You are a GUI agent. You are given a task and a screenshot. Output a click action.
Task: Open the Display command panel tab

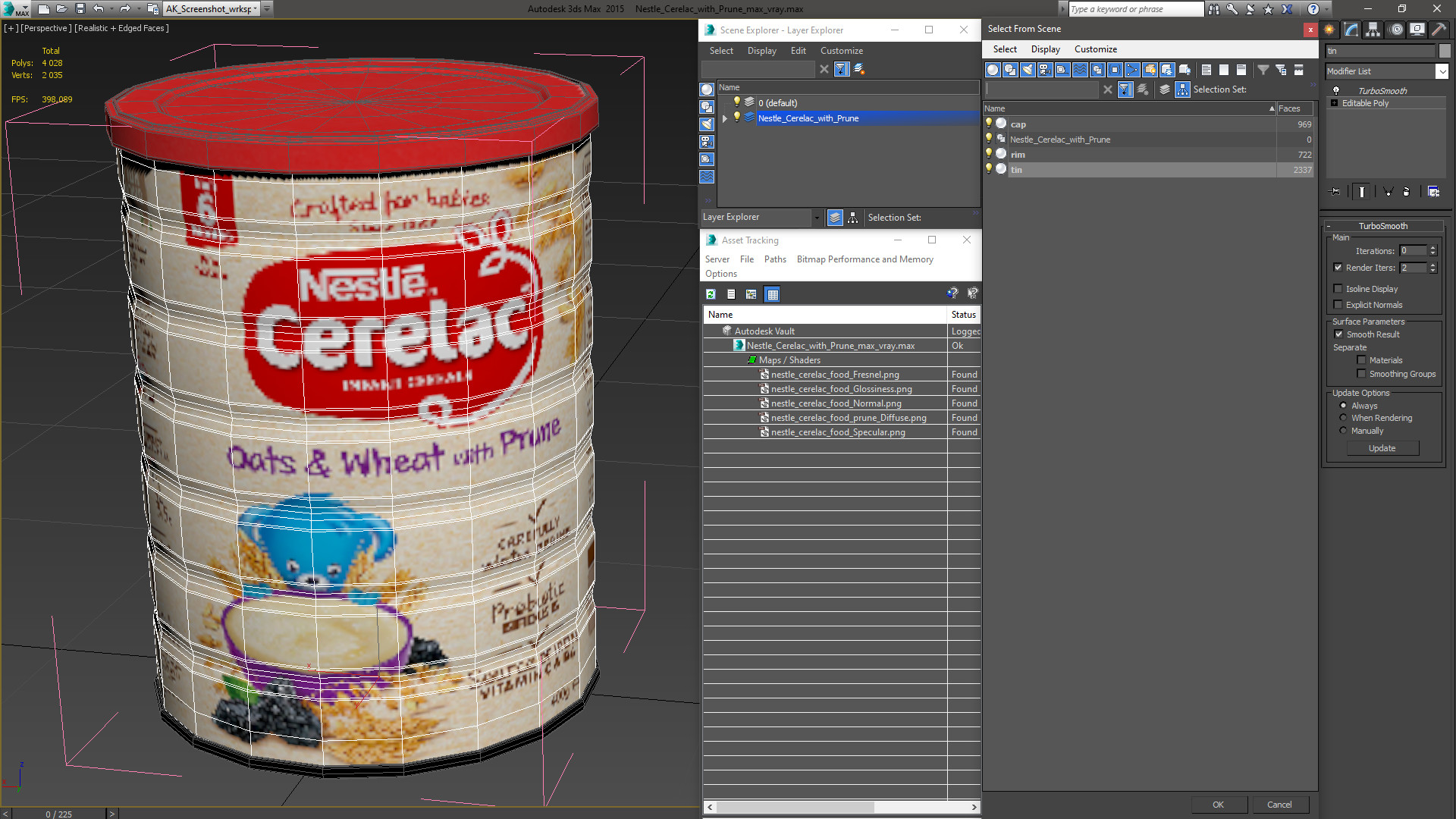point(1417,30)
